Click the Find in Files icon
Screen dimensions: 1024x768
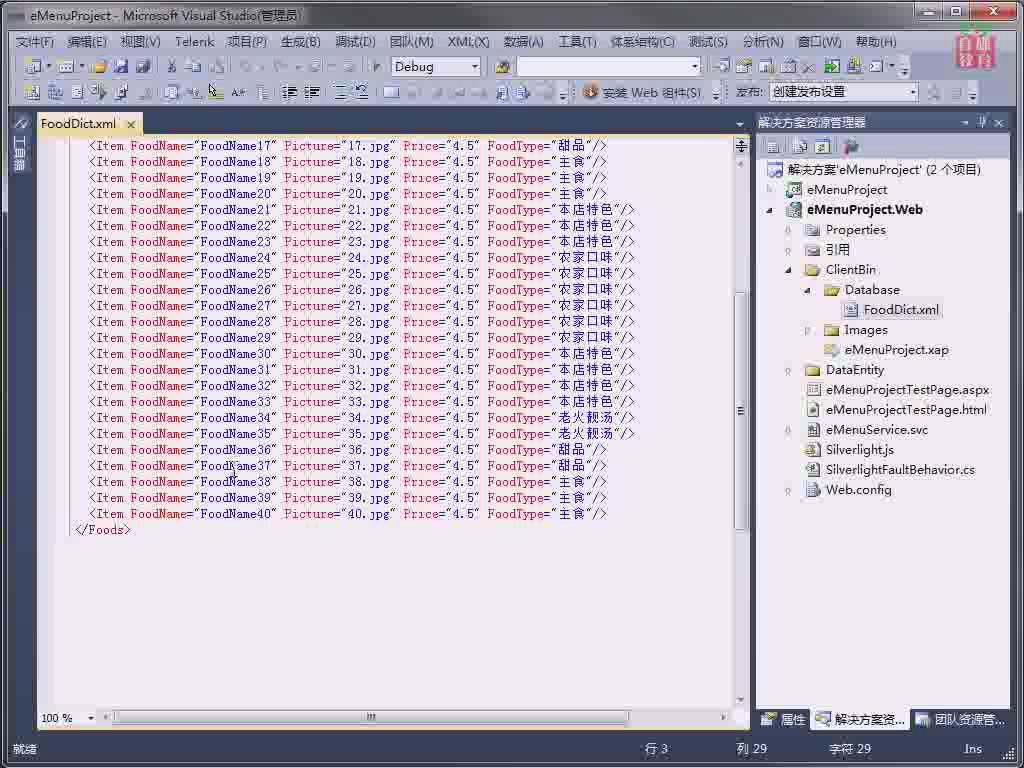coord(502,67)
